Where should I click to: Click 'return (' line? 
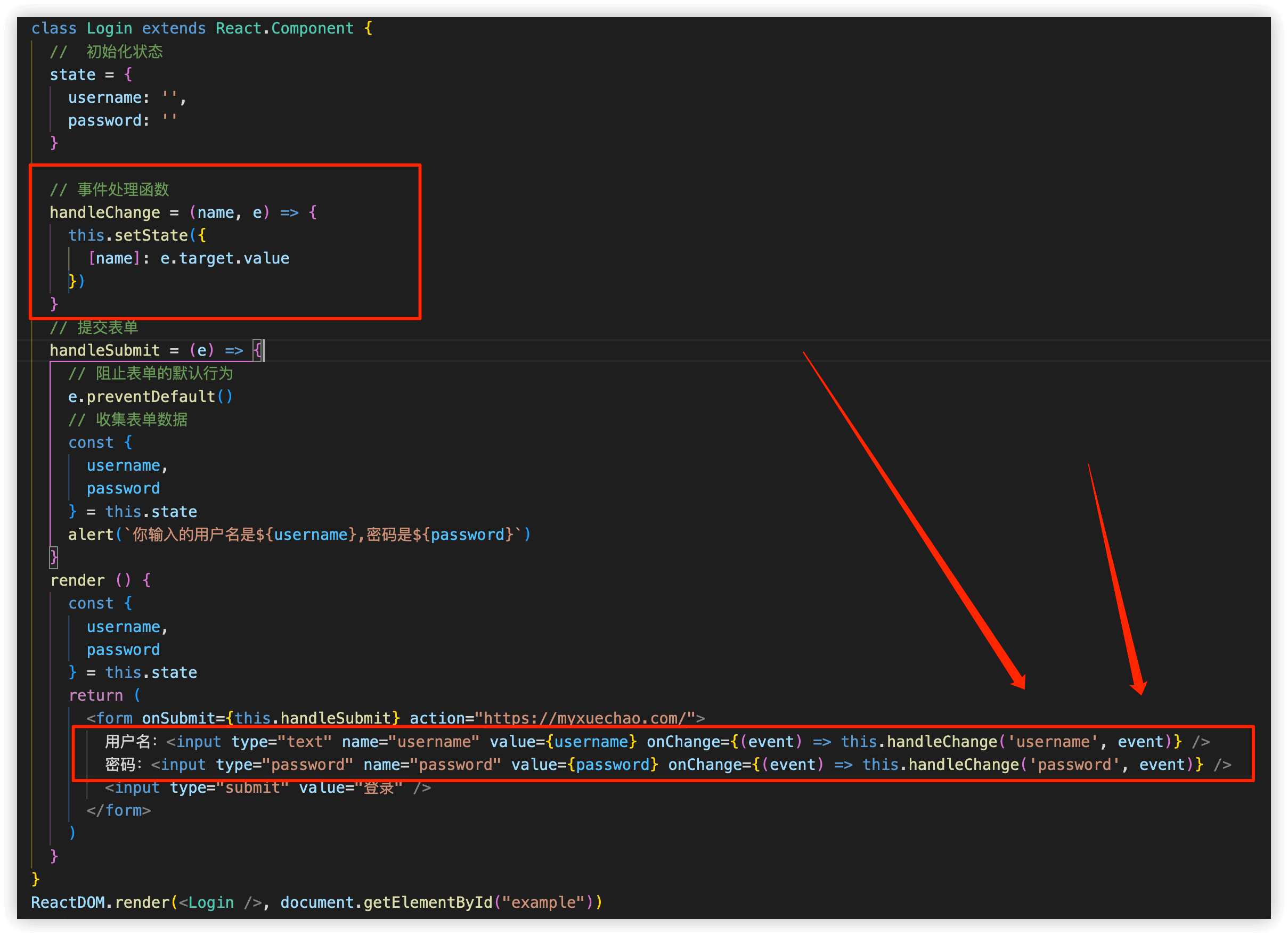click(x=104, y=695)
